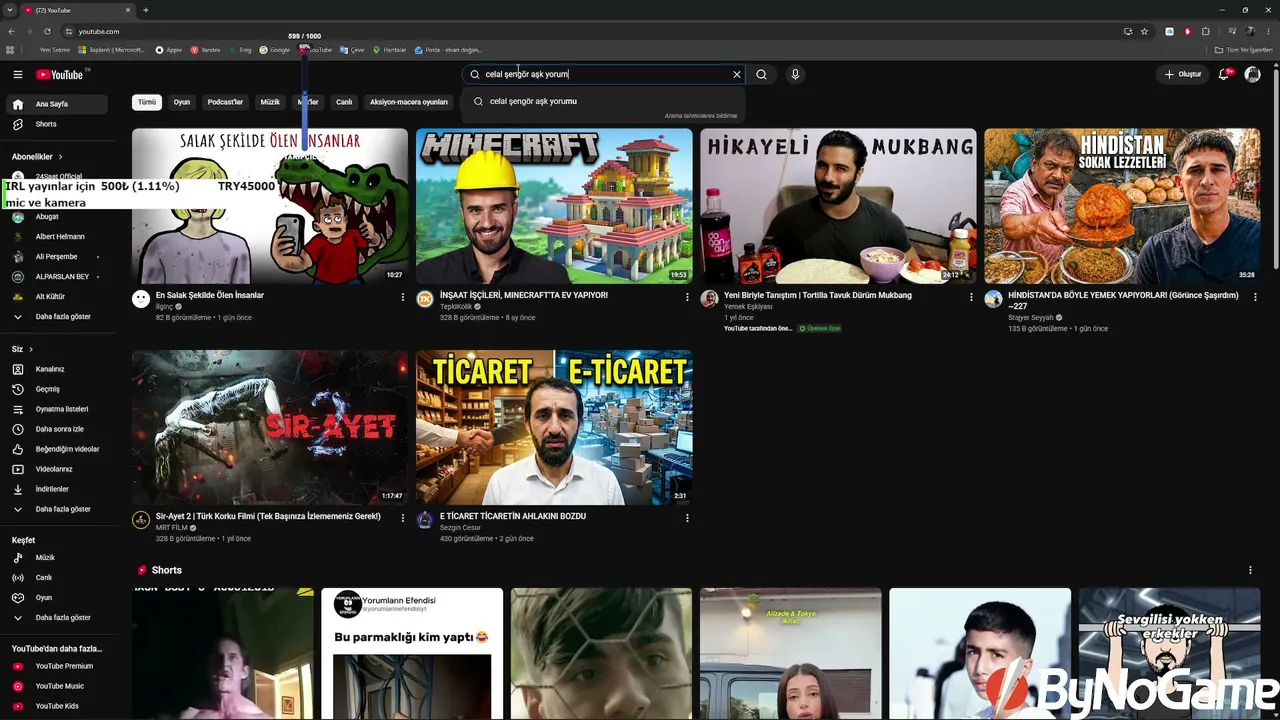Open Oyun under Keşfet

pyautogui.click(x=57, y=598)
